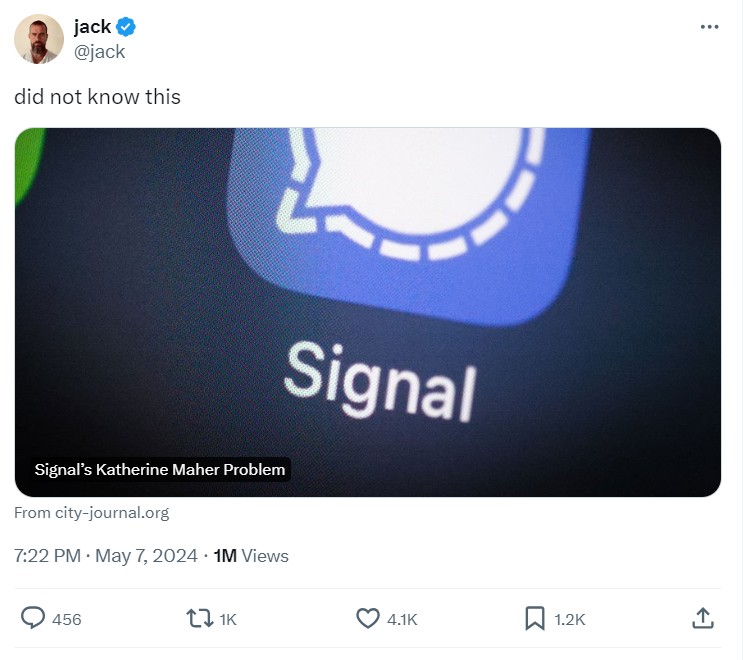The width and height of the screenshot is (743, 660).
Task: Click the @jack handle
Action: [99, 52]
